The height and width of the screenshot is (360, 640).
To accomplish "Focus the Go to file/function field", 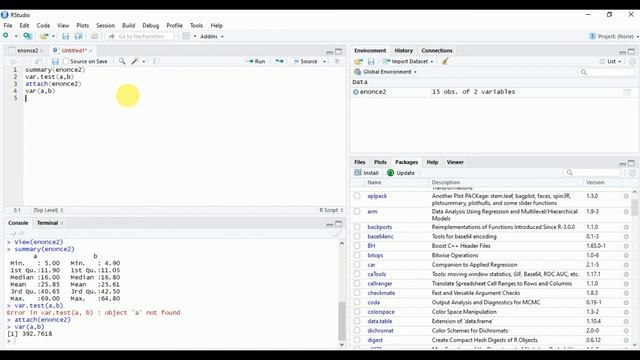I will pyautogui.click(x=141, y=36).
